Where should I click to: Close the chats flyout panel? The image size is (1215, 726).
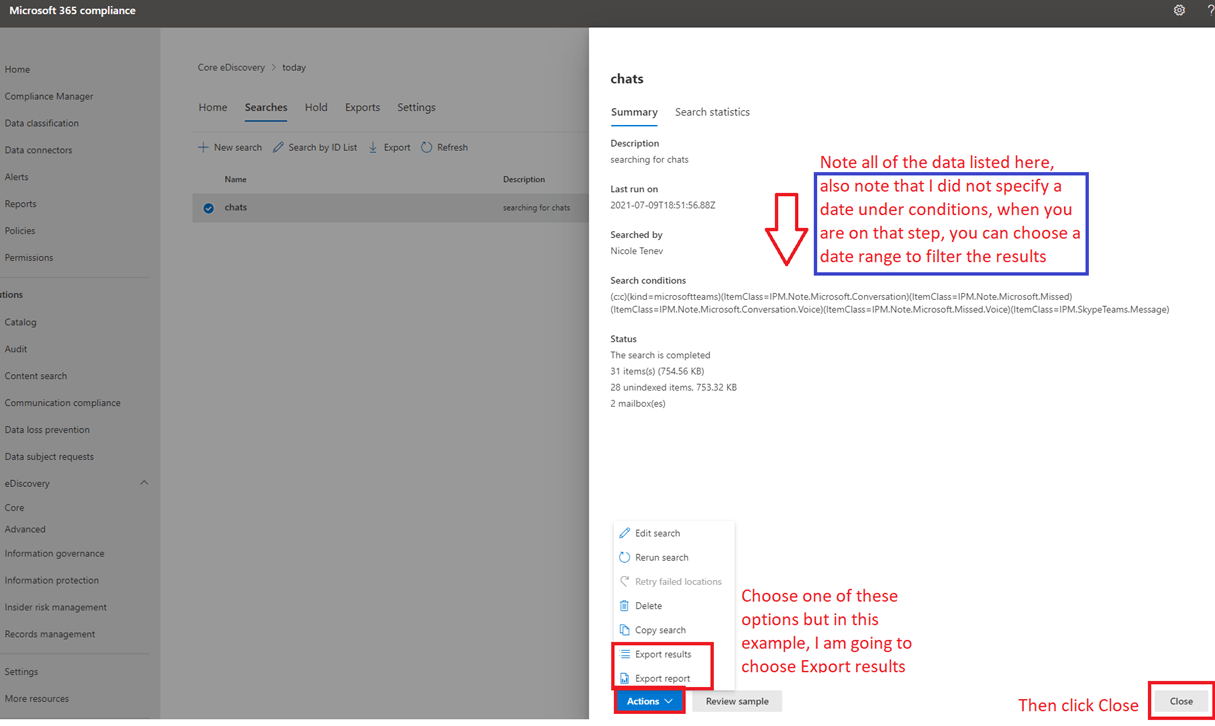pyautogui.click(x=1181, y=701)
